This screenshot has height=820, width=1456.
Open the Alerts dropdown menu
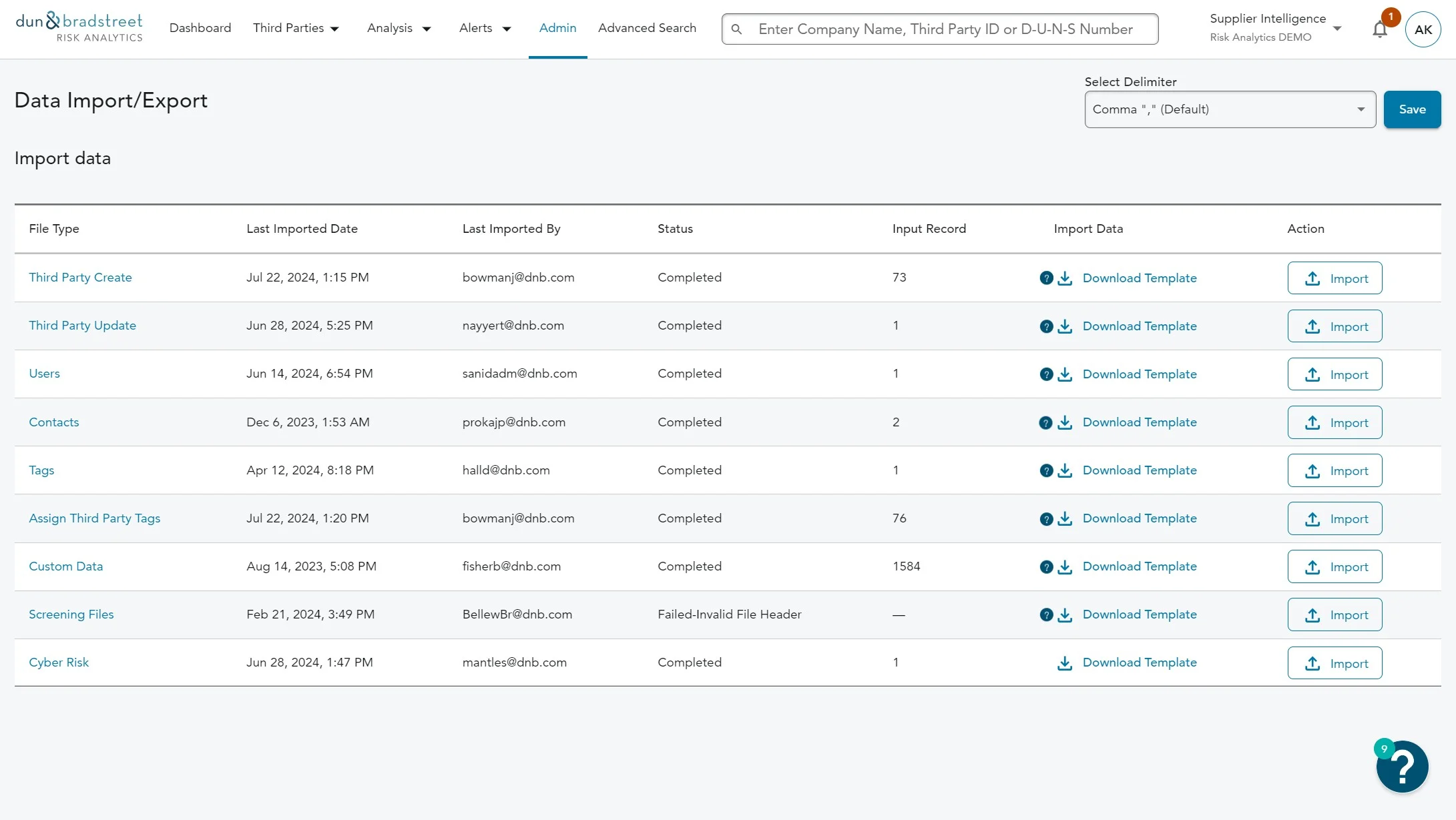pyautogui.click(x=485, y=28)
